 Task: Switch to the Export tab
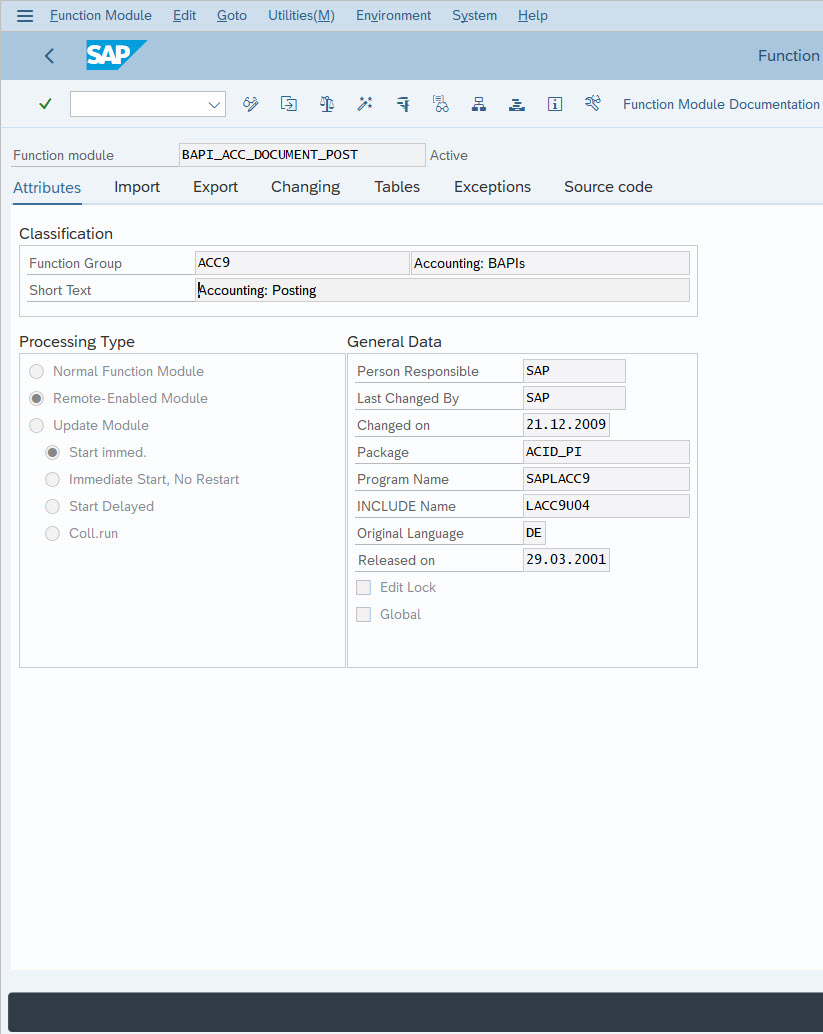pyautogui.click(x=216, y=187)
